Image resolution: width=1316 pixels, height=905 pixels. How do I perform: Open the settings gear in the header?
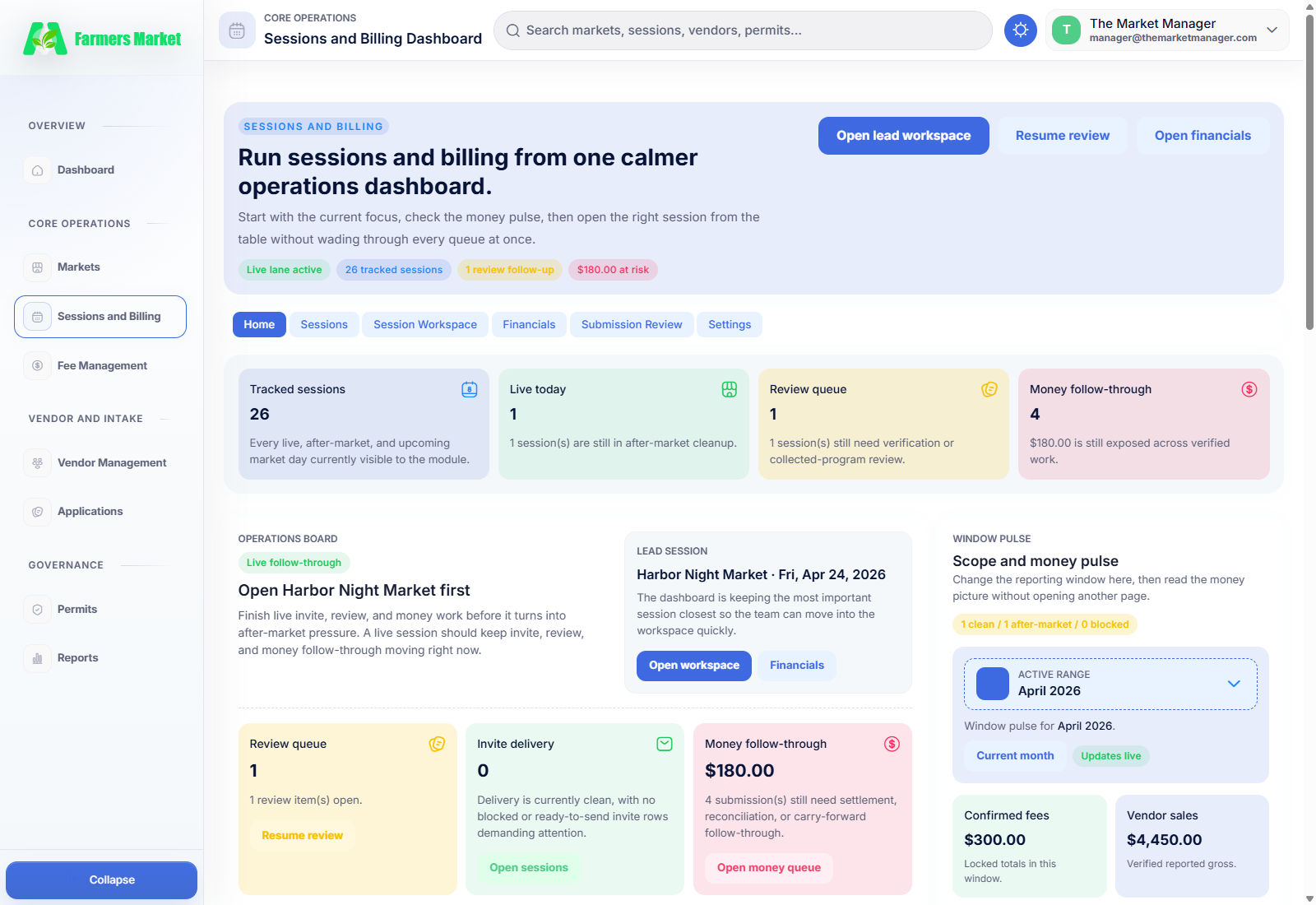click(x=1021, y=30)
